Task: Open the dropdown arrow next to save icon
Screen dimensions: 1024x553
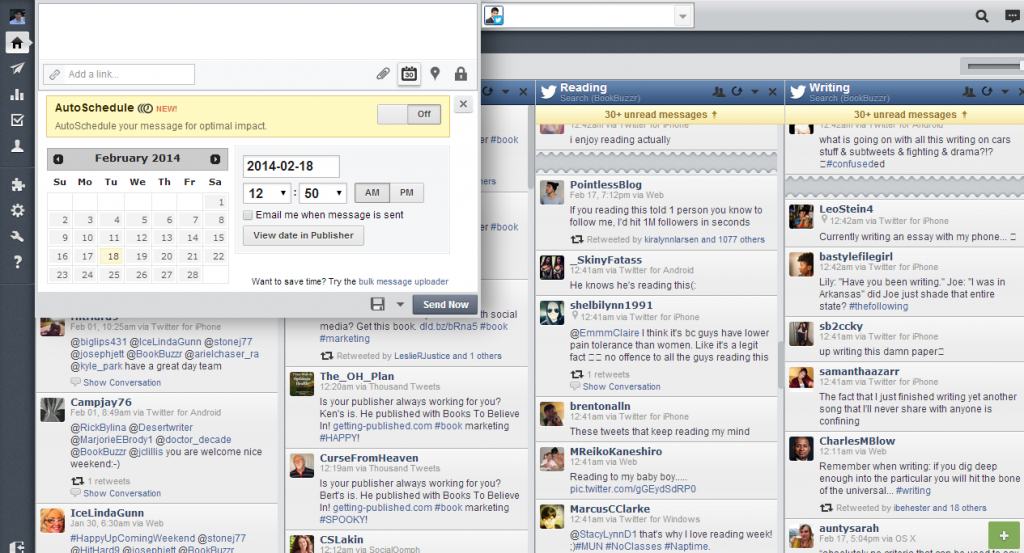Action: (400, 304)
